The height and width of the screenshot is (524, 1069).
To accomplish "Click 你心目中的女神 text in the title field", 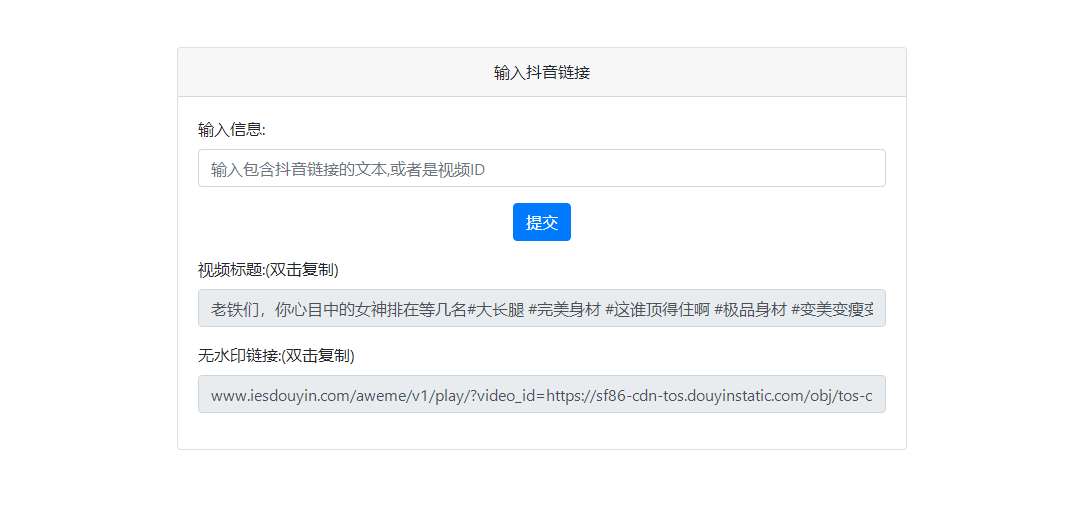I will [x=327, y=309].
